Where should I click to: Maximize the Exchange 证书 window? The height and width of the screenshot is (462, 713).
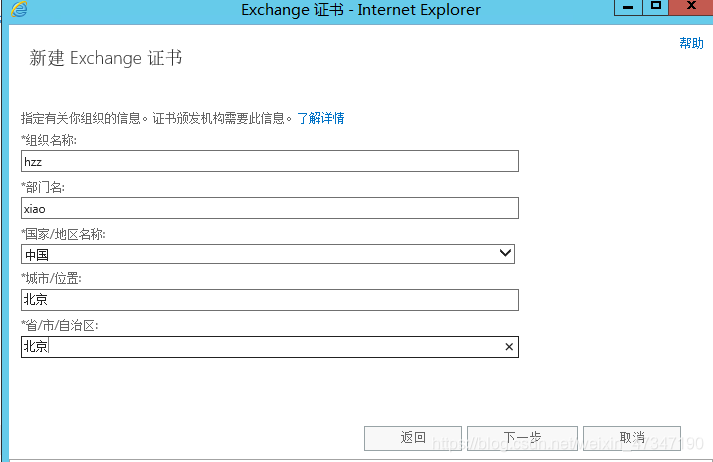656,7
